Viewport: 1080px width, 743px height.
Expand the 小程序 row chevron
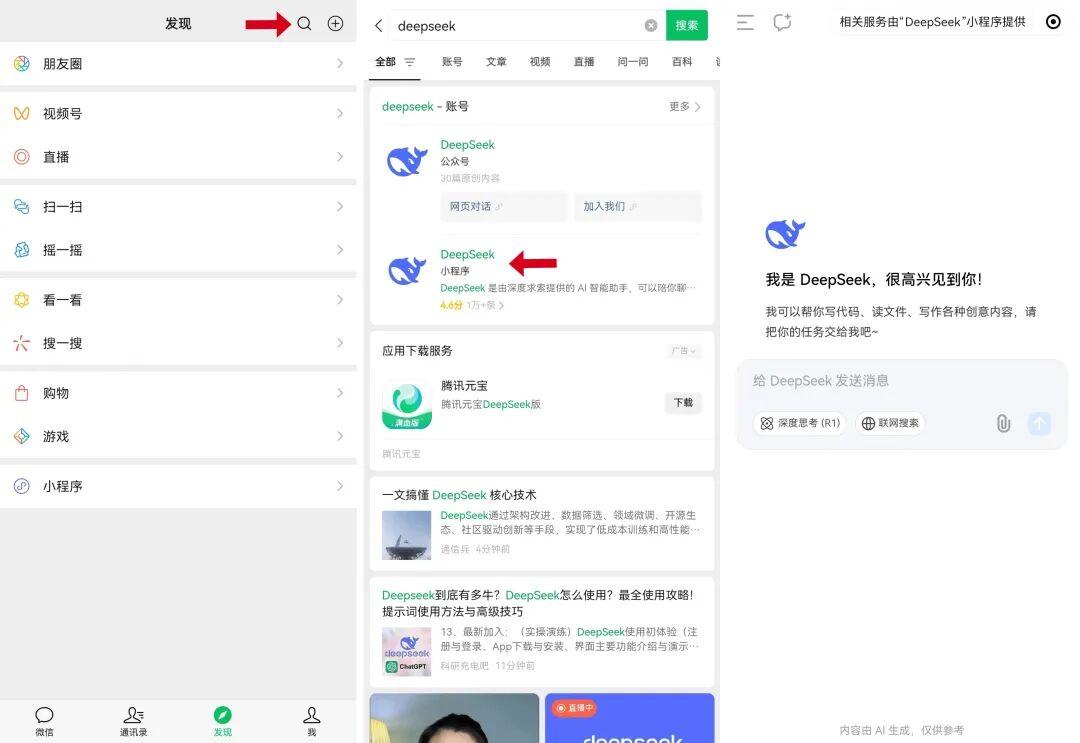[x=340, y=486]
